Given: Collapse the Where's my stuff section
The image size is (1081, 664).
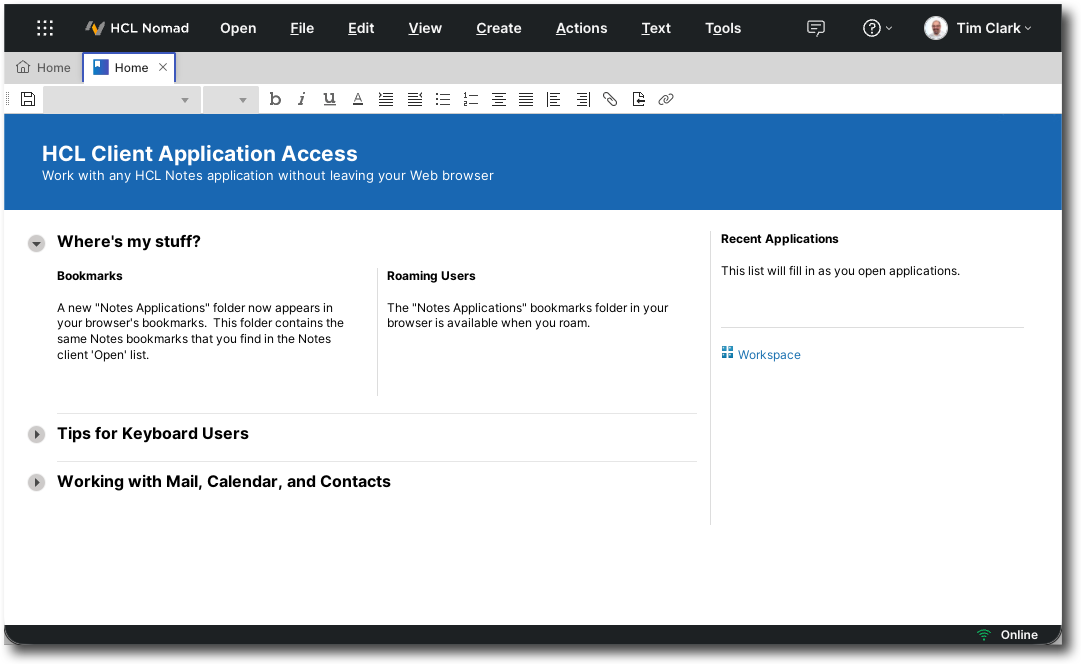Looking at the screenshot, I should pos(37,243).
